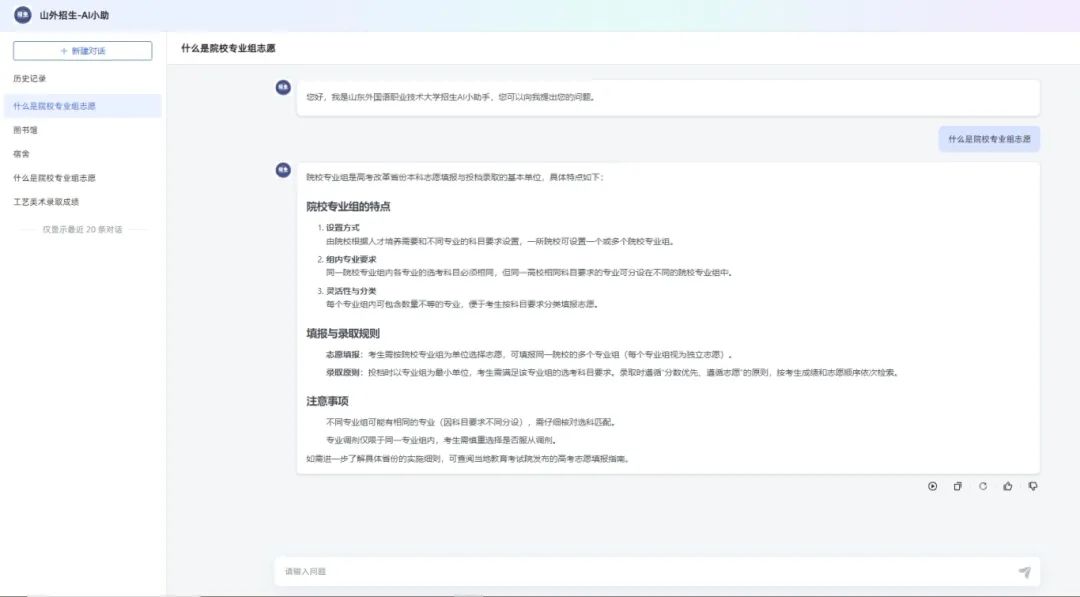Play the AI response audio
Screen dimensions: 1080x597
click(x=932, y=486)
